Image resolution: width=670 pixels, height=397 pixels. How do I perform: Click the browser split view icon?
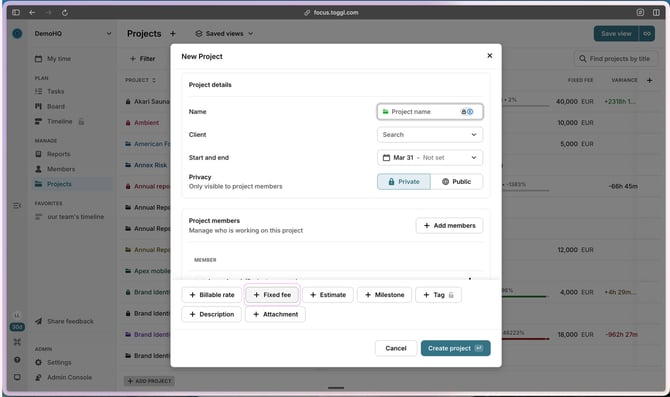(x=656, y=12)
